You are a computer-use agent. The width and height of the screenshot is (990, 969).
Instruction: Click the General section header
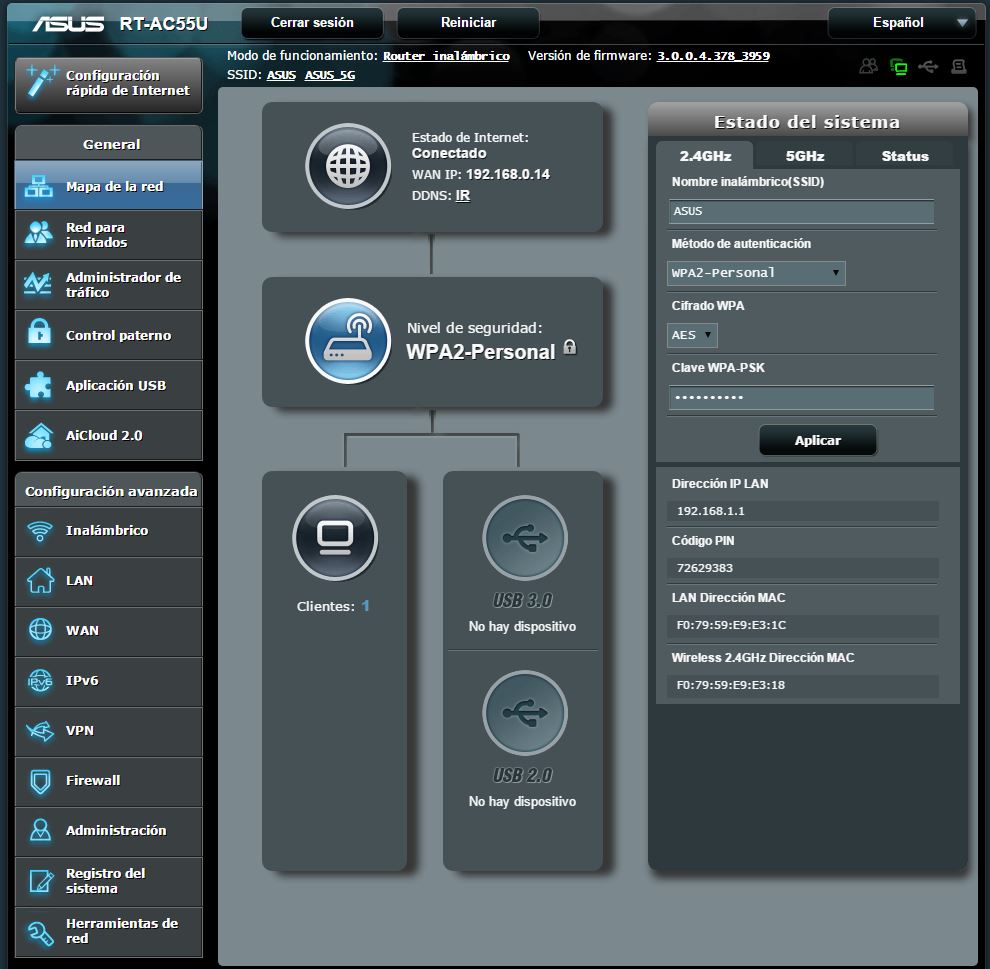coord(109,143)
